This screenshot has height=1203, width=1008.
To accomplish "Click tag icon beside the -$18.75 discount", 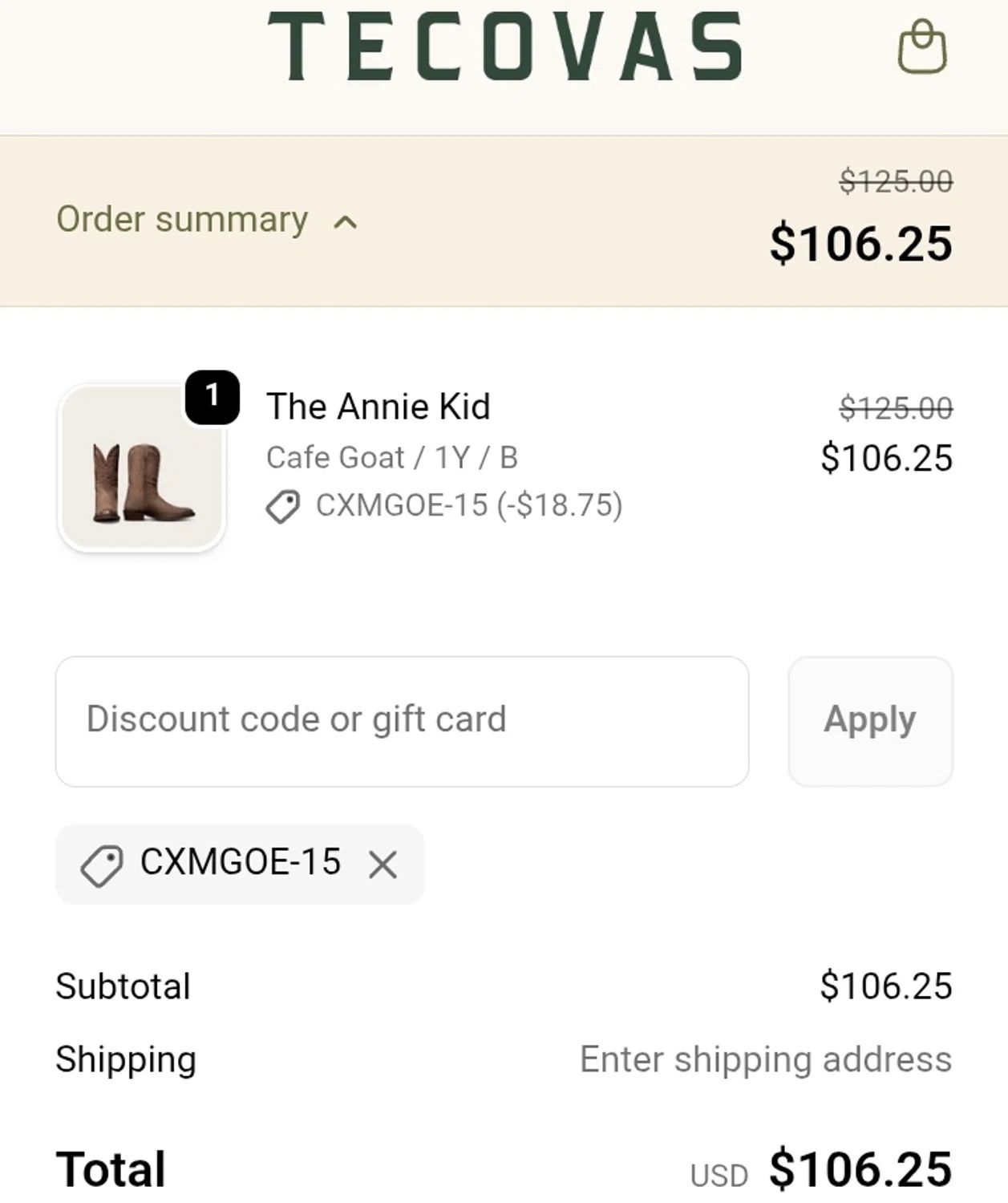I will click(282, 507).
